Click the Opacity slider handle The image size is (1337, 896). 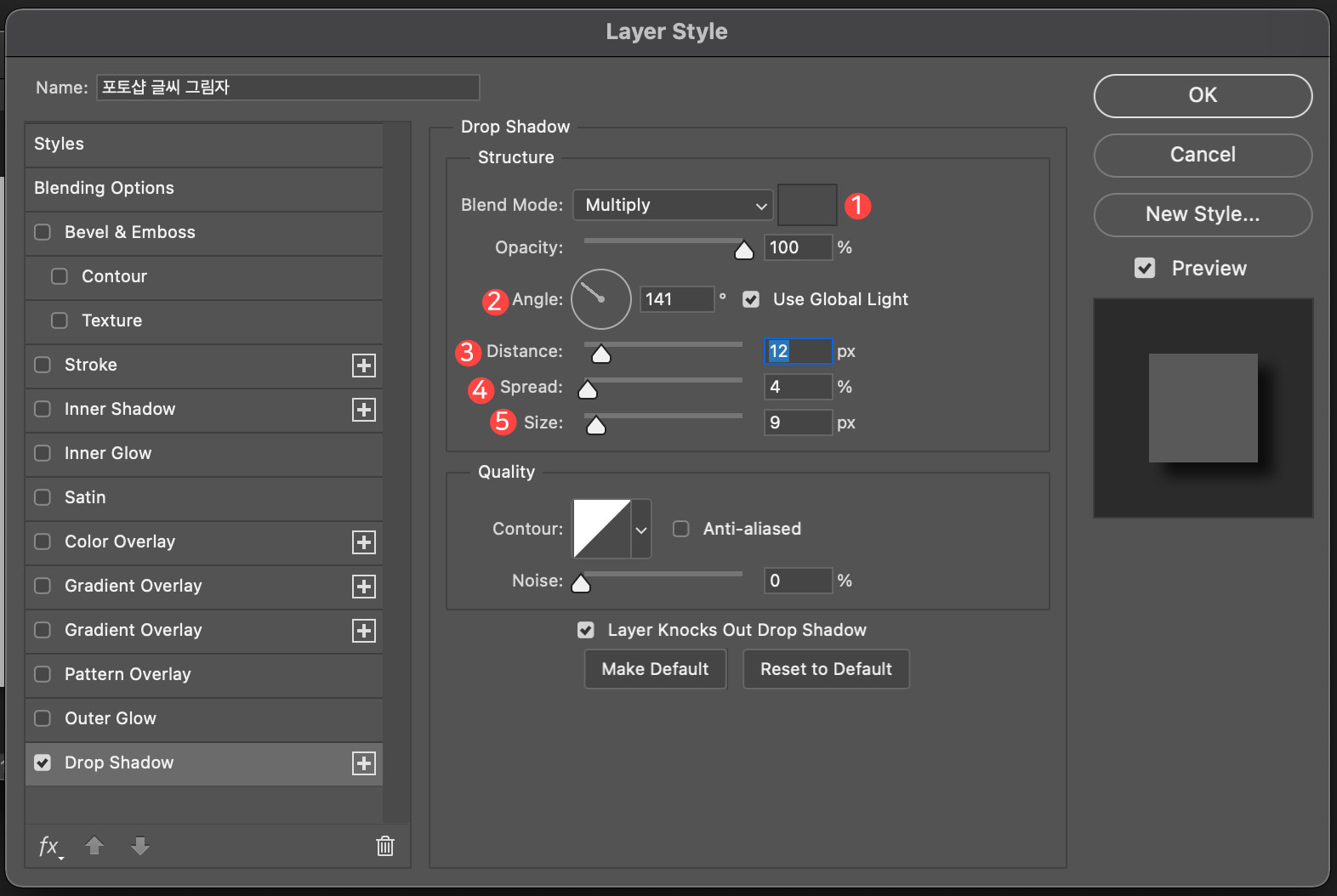pos(744,250)
